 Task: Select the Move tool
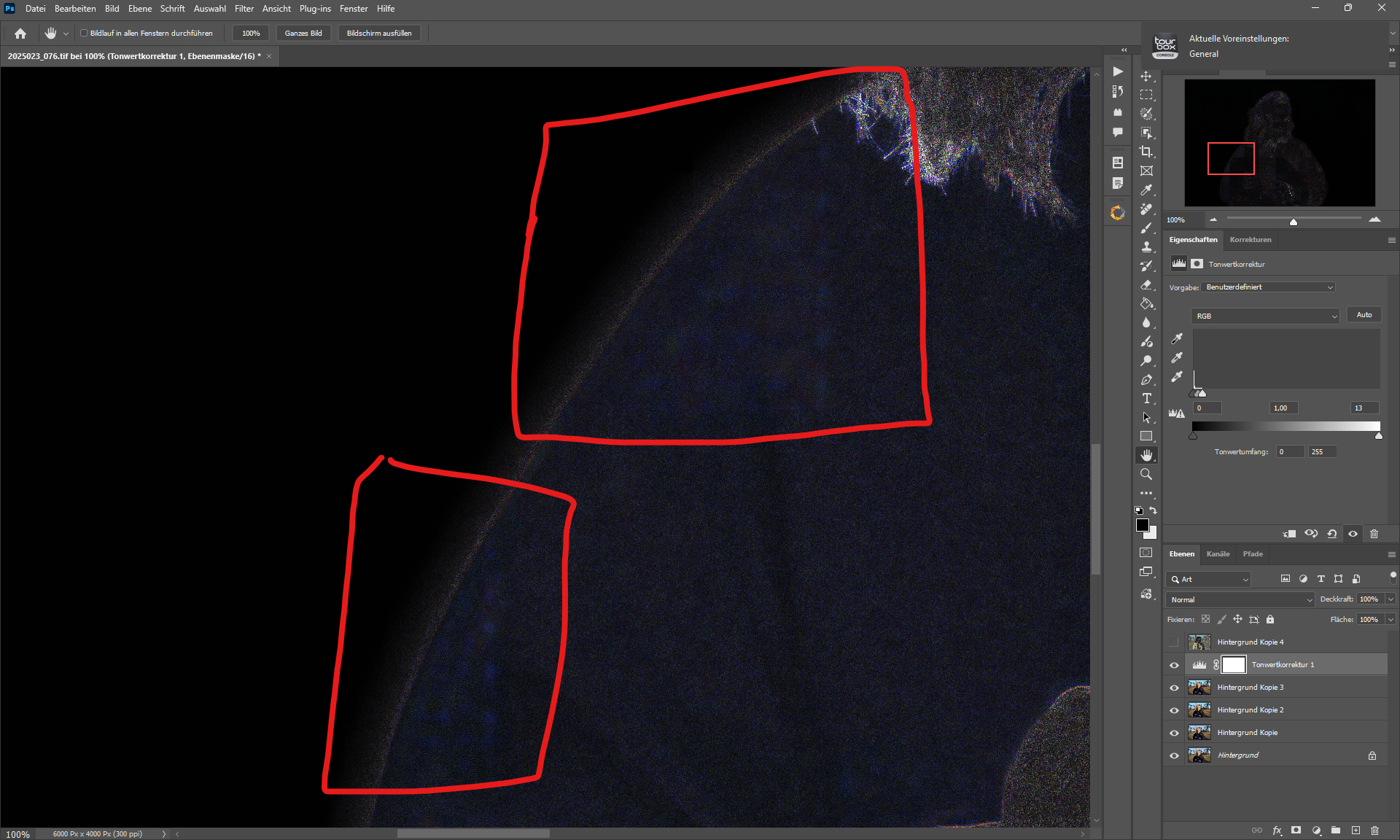point(1146,76)
